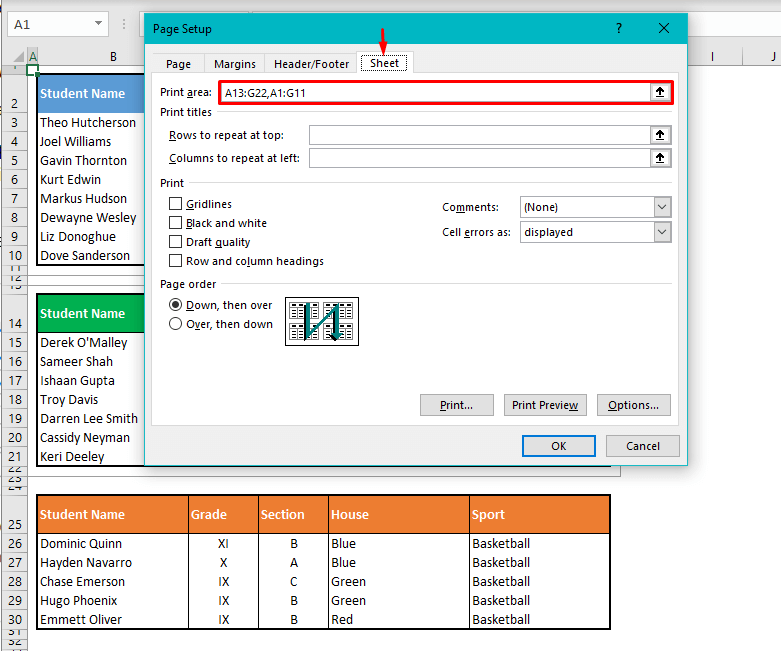This screenshot has width=781, height=651.
Task: Select cell containing Troy Davis
Action: pyautogui.click(x=91, y=399)
